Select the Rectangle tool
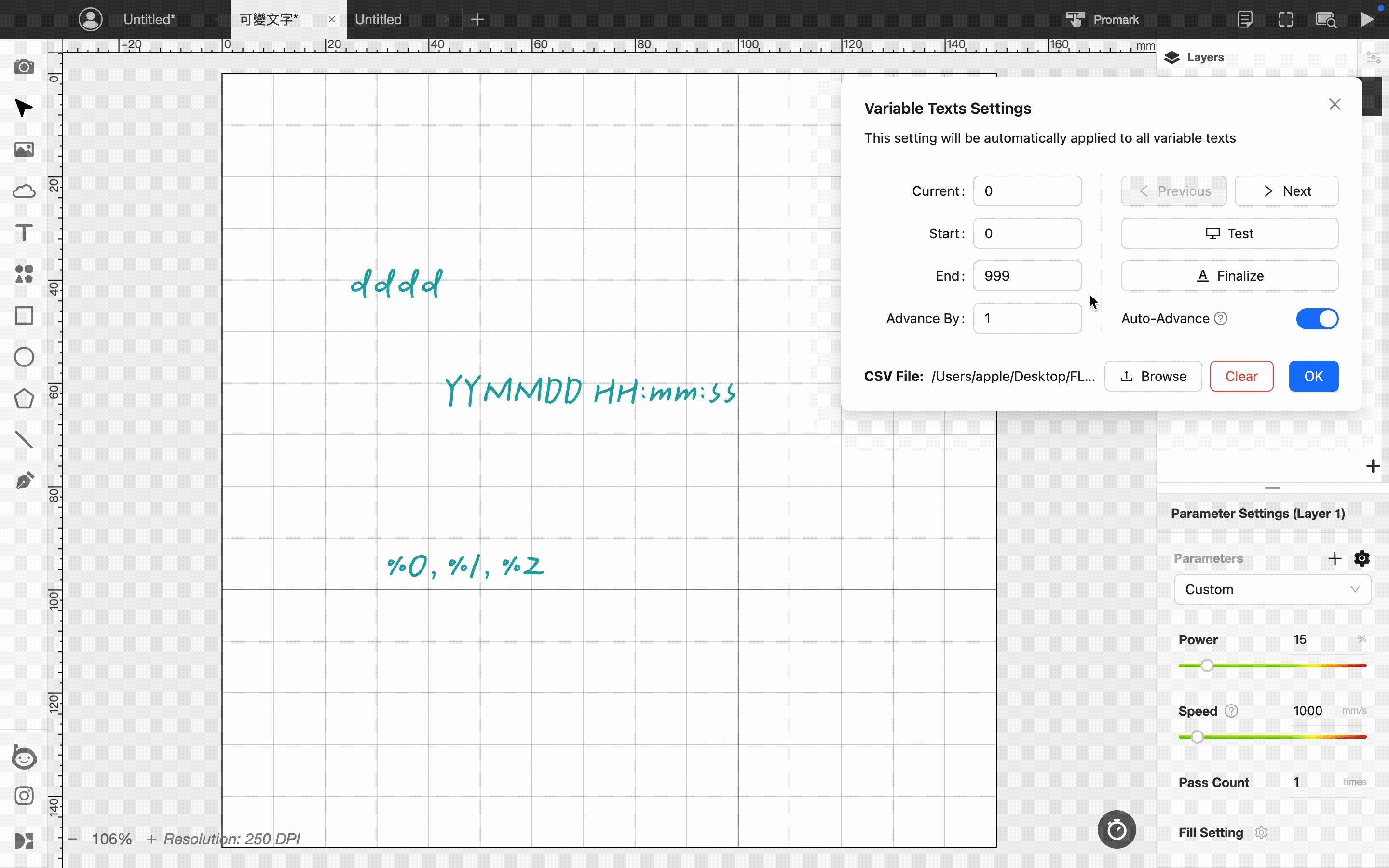 click(x=24, y=315)
